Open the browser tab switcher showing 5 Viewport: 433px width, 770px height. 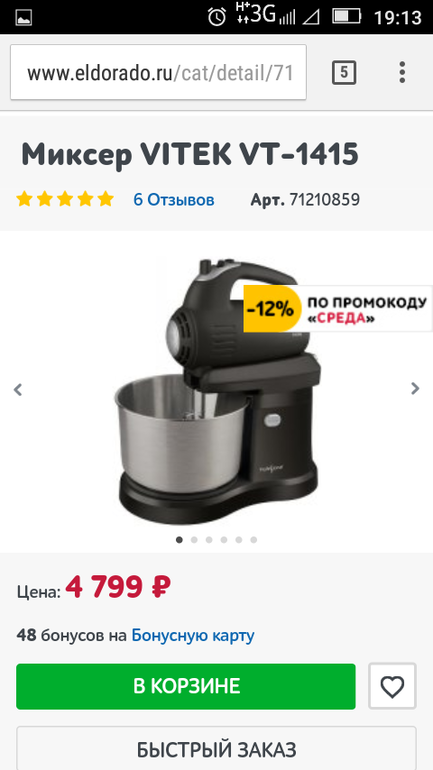[x=344, y=73]
